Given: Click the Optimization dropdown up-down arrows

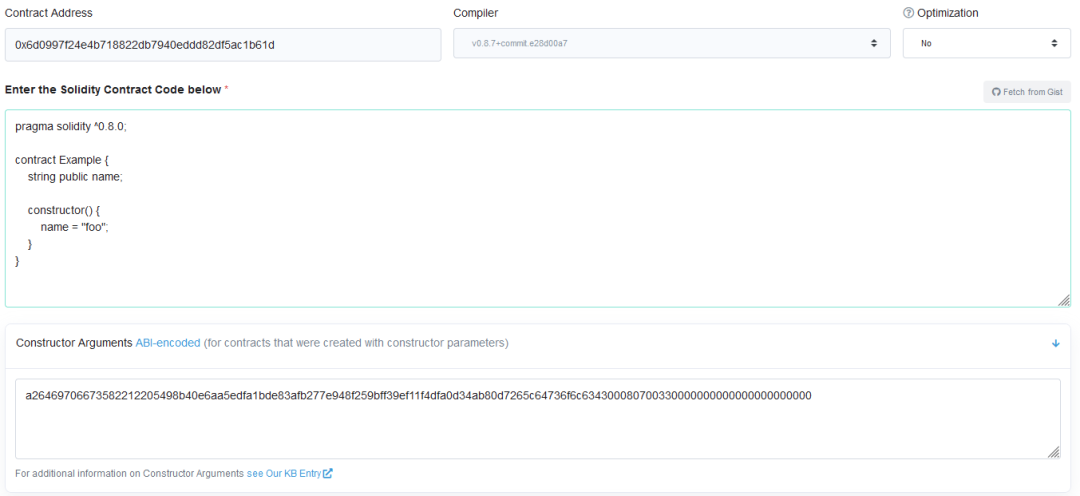Looking at the screenshot, I should click(1054, 43).
